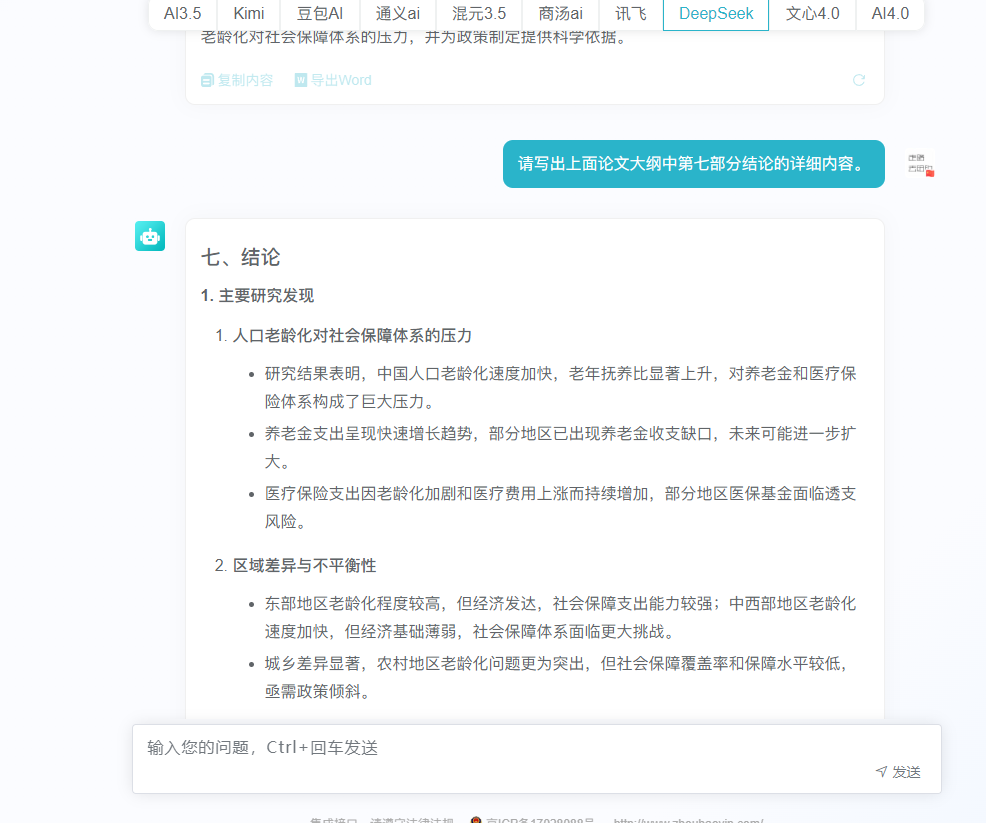Viewport: 986px width, 823px height.
Task: Click the user avatar with Chinese flag
Action: coord(919,164)
